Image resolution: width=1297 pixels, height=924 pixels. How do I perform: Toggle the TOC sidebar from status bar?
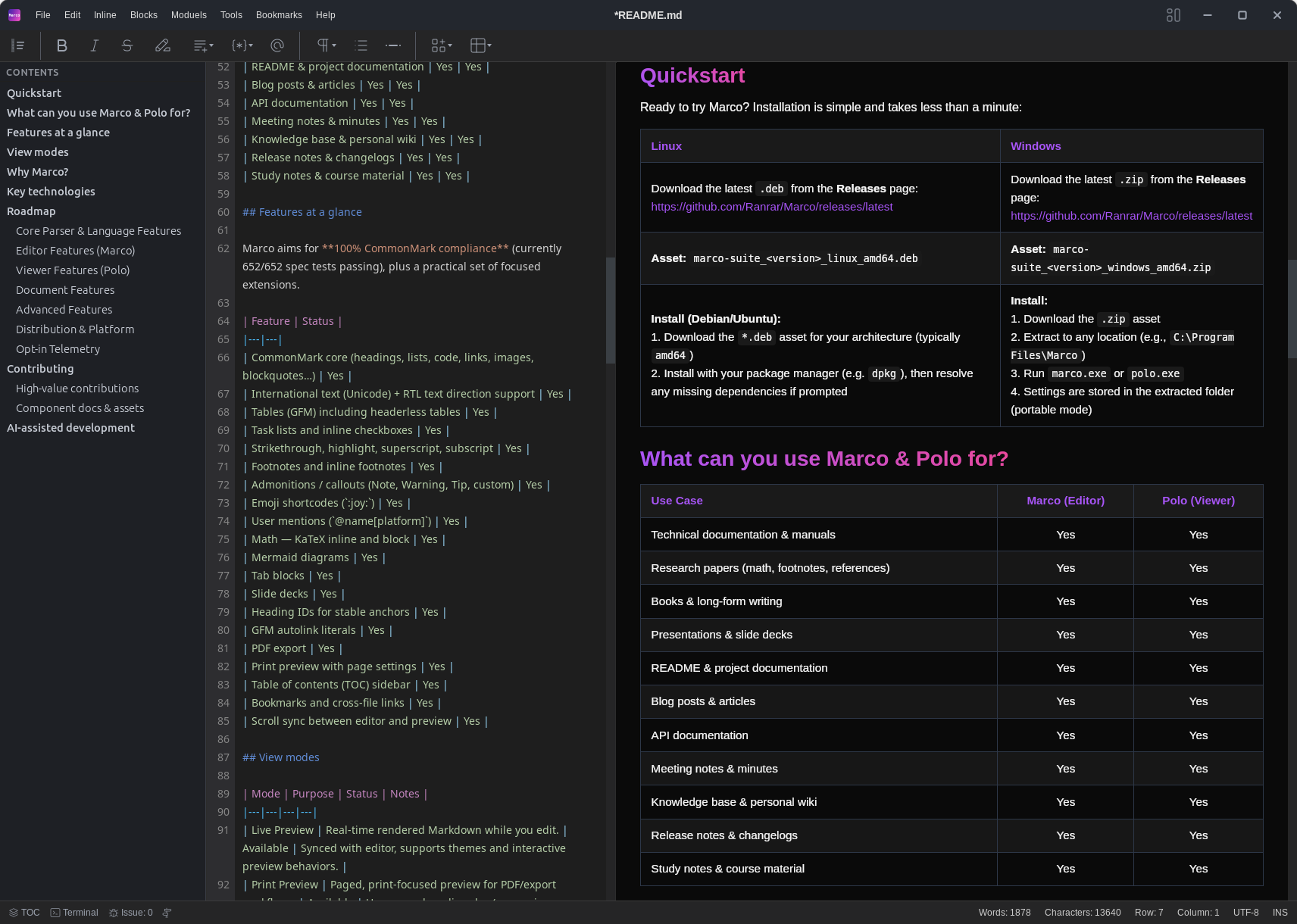[24, 913]
